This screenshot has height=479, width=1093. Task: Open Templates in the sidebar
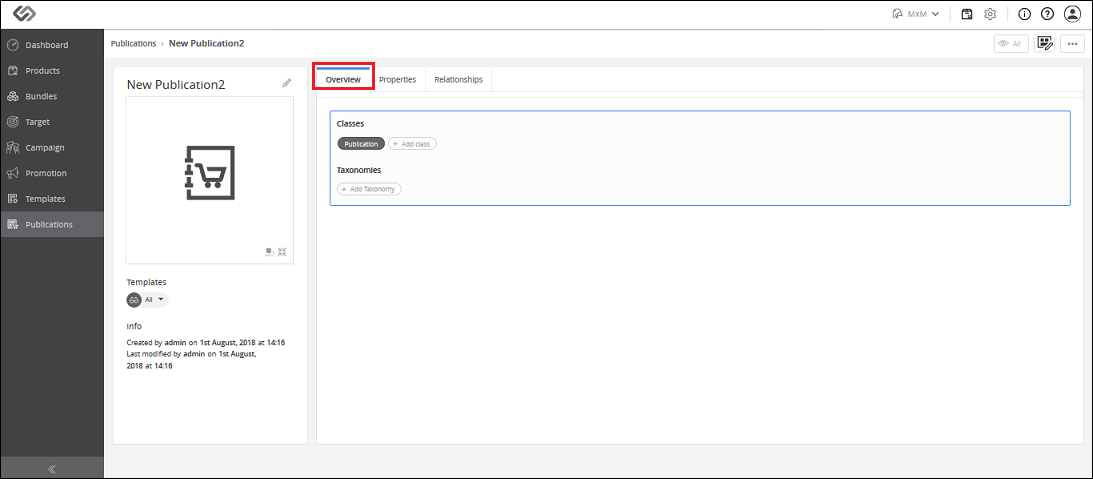coord(52,199)
